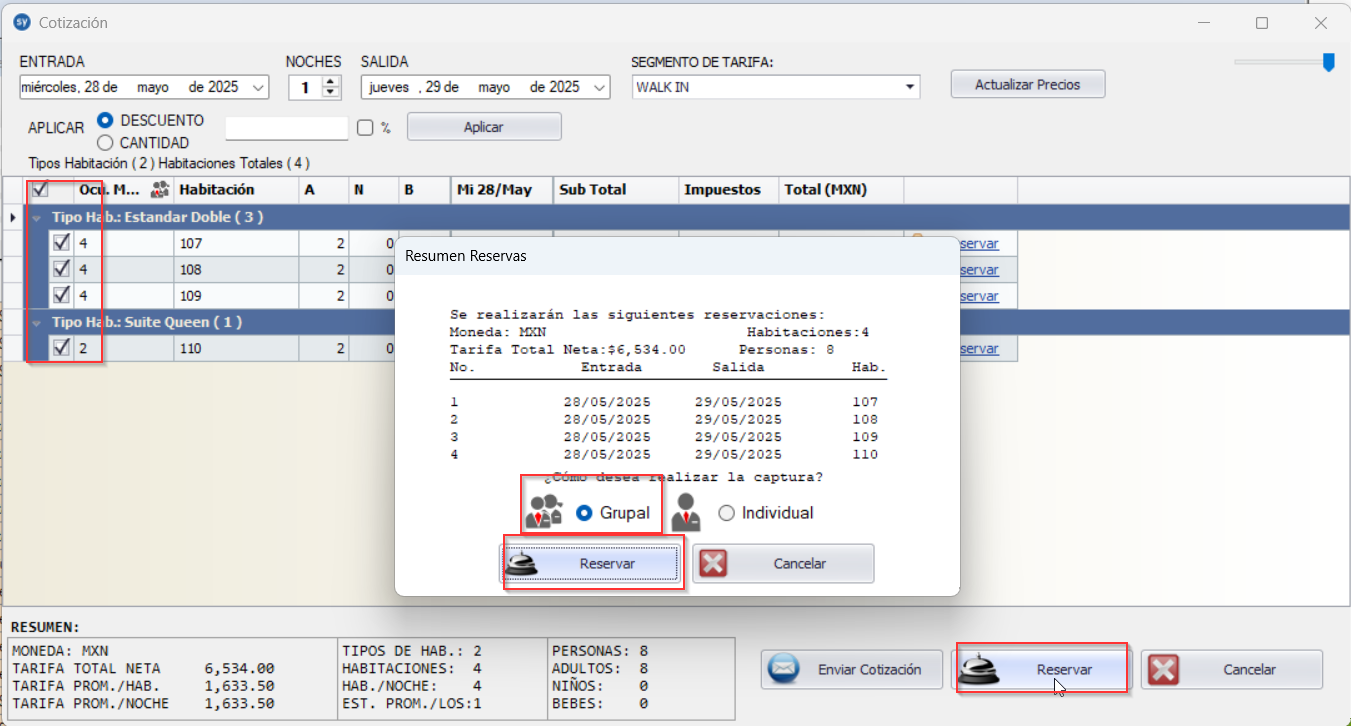The height and width of the screenshot is (726, 1351).
Task: Click the red X icon in the dialog's Cancelar button
Action: [x=713, y=563]
